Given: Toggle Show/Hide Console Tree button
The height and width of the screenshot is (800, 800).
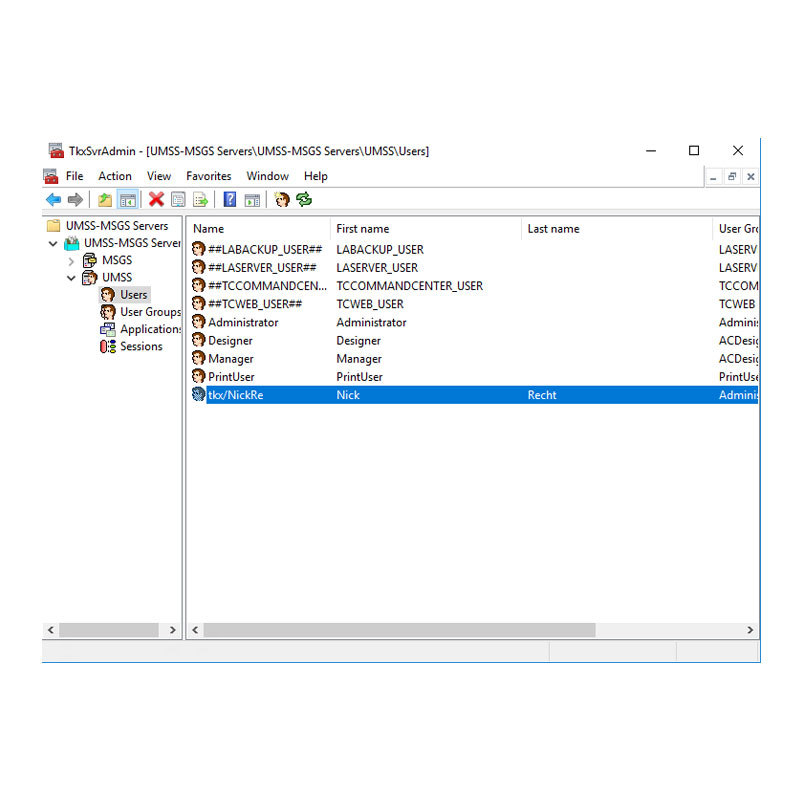Looking at the screenshot, I should click(x=128, y=199).
